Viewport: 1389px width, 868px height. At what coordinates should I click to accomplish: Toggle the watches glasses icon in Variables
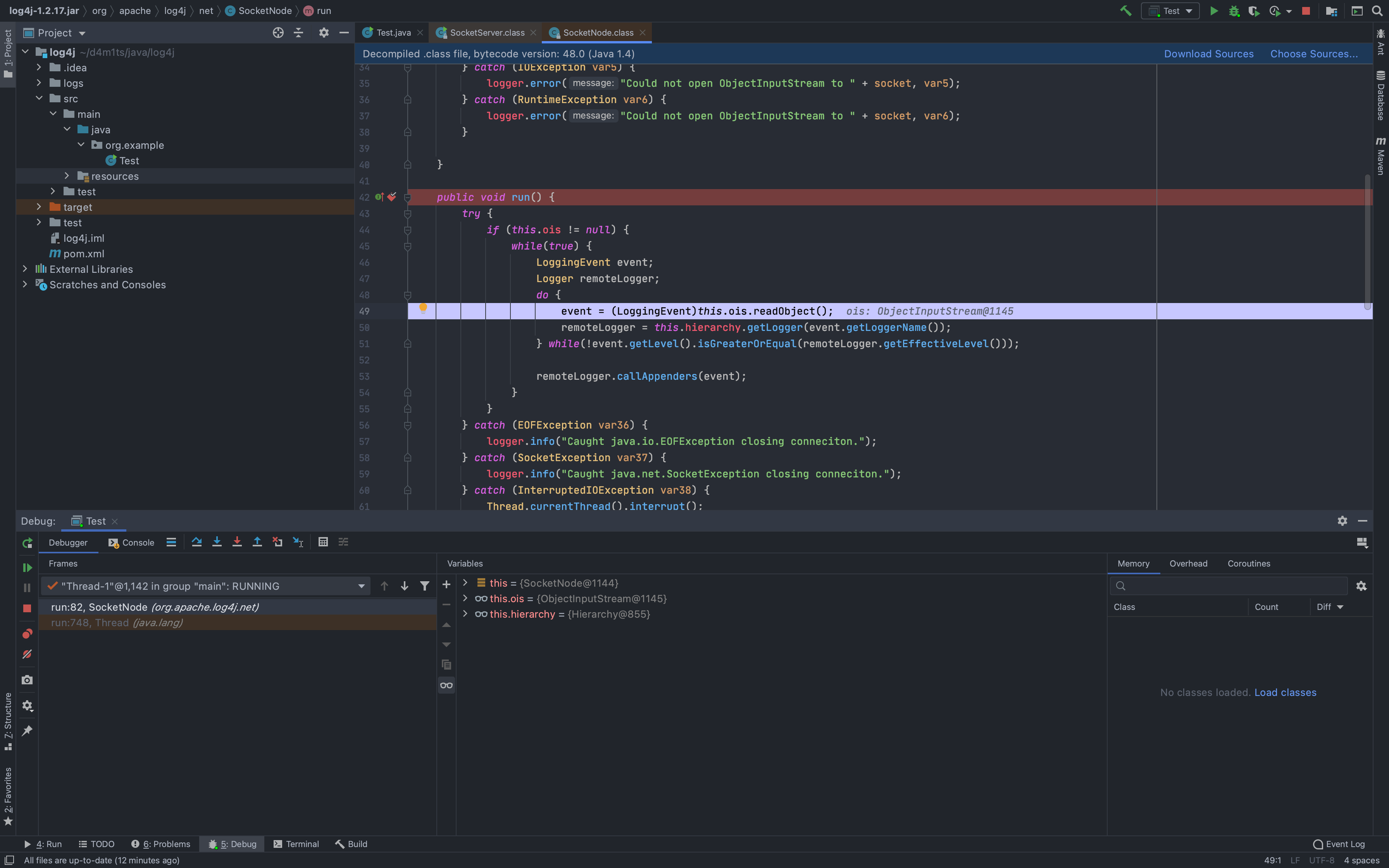[446, 685]
